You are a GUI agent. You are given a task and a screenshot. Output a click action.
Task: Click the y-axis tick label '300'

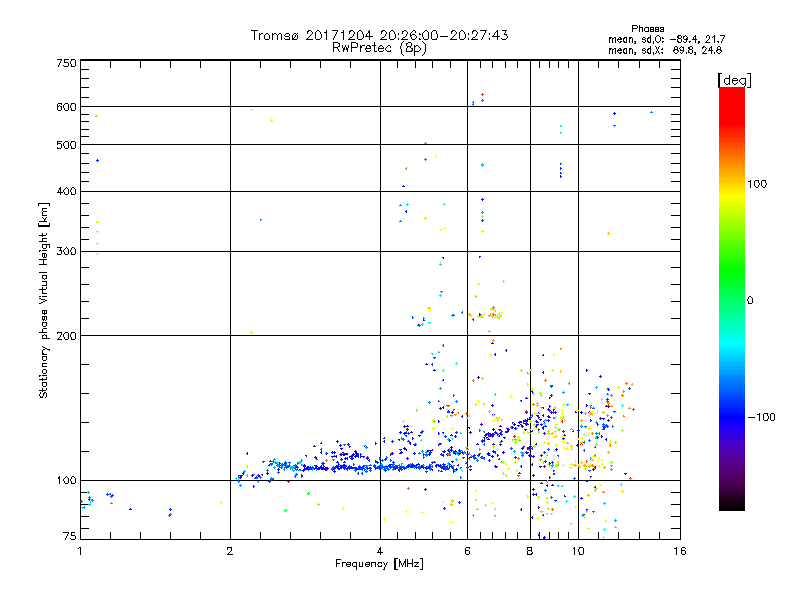[66, 251]
